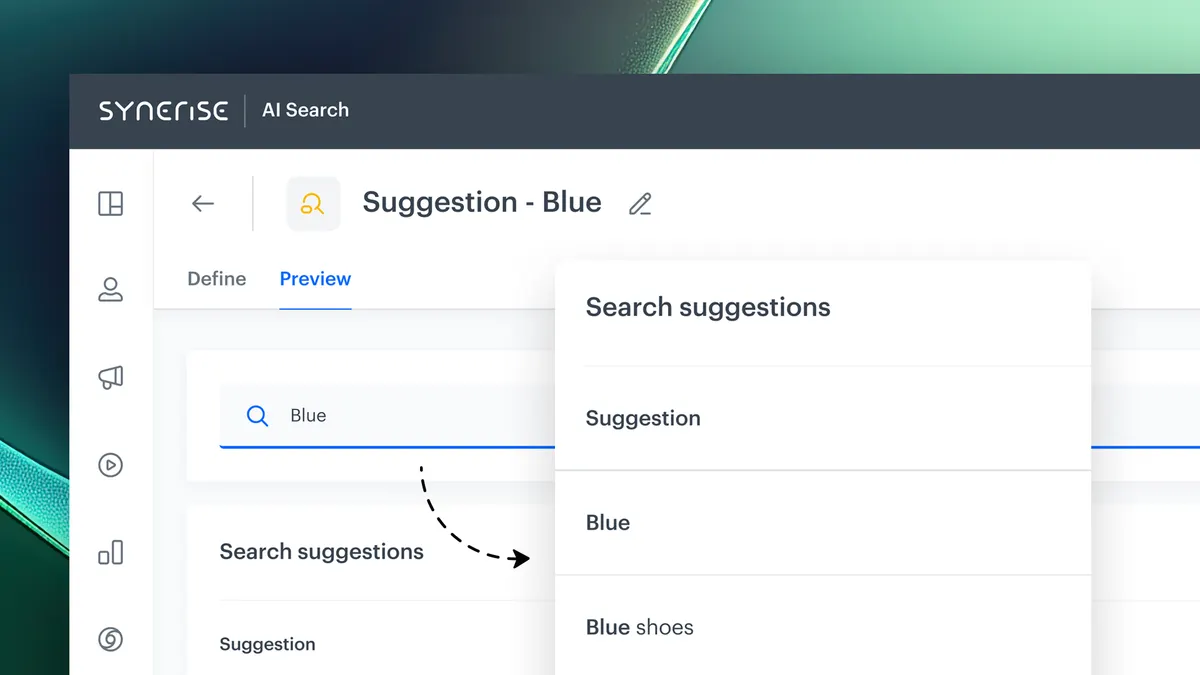Go back using the left arrow
Viewport: 1200px width, 675px height.
[x=203, y=203]
